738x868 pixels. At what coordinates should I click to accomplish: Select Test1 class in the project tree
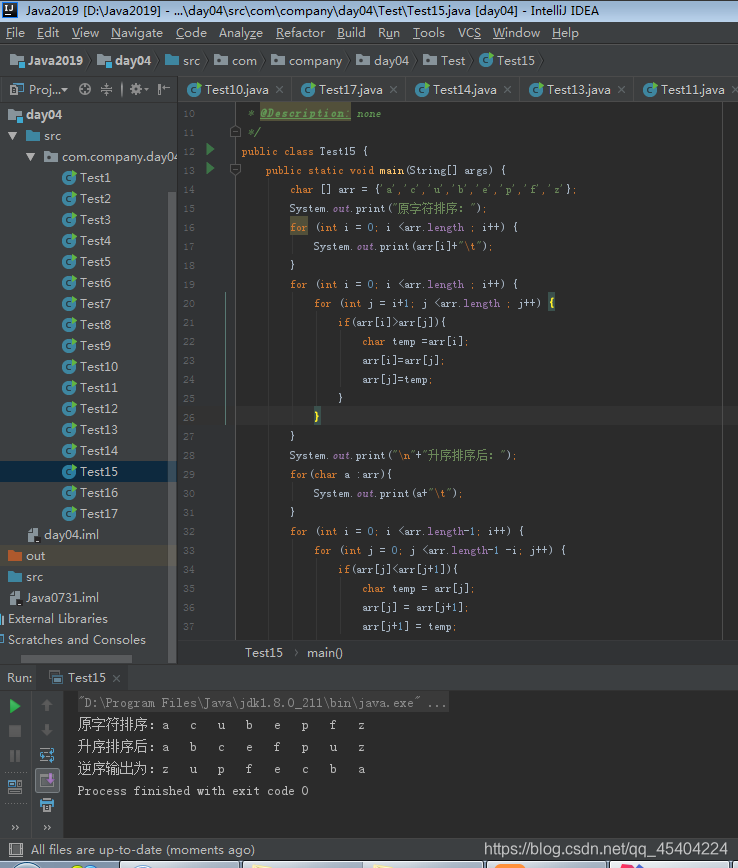(x=86, y=178)
